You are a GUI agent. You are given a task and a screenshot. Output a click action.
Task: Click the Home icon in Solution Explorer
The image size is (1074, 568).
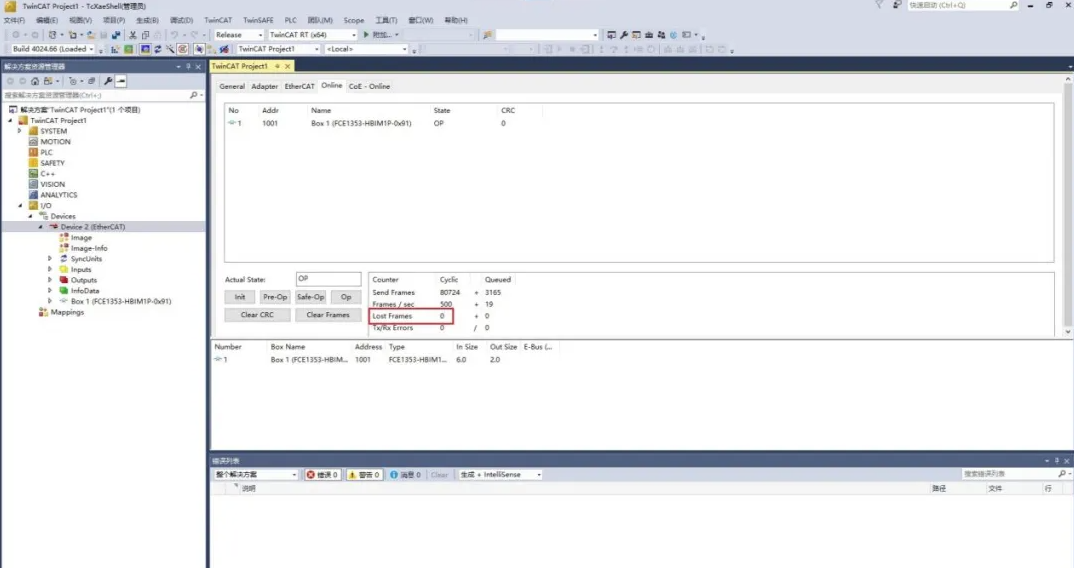[35, 81]
